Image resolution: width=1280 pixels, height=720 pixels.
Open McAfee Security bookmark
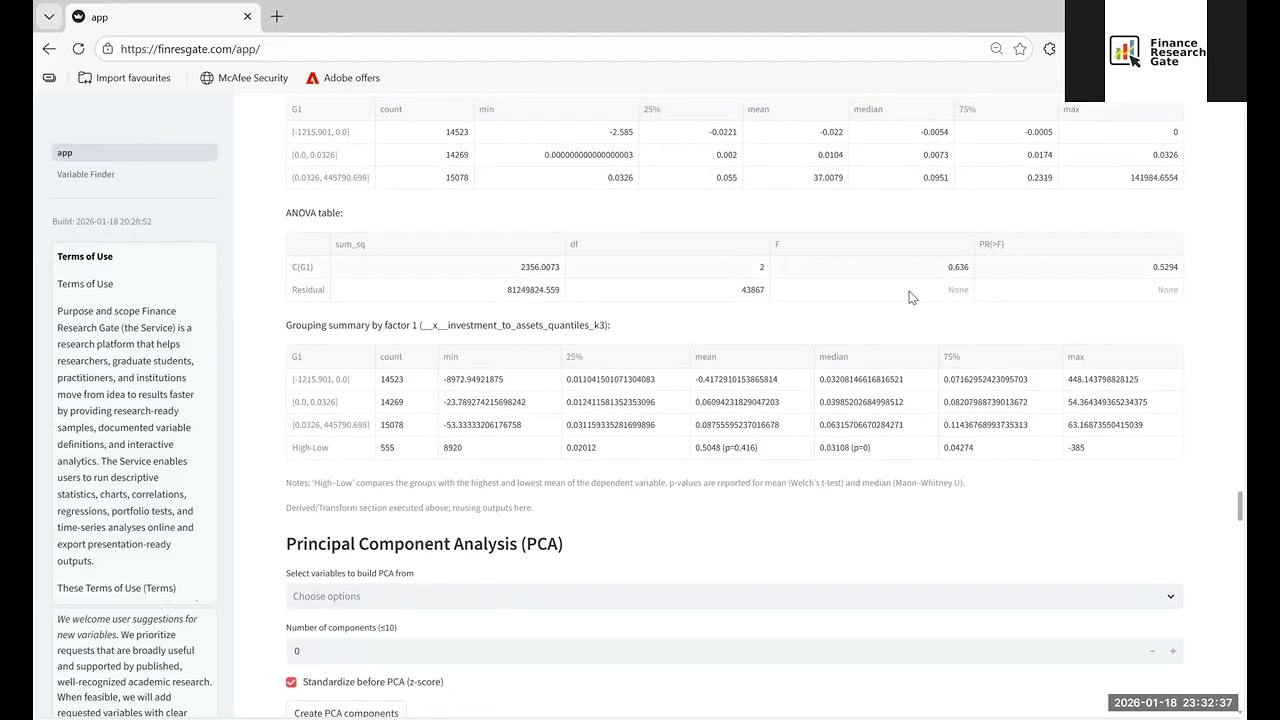[x=244, y=78]
